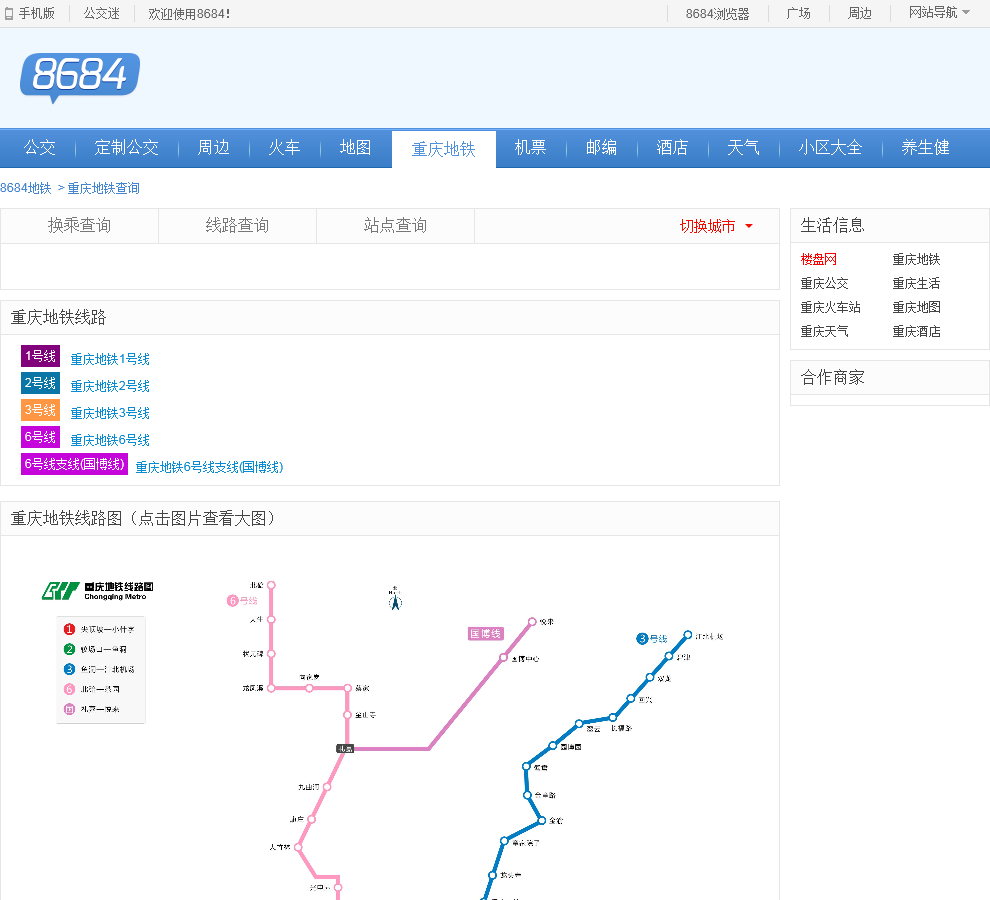Click the 3号线 label on the map
This screenshot has width=990, height=900.
652,639
